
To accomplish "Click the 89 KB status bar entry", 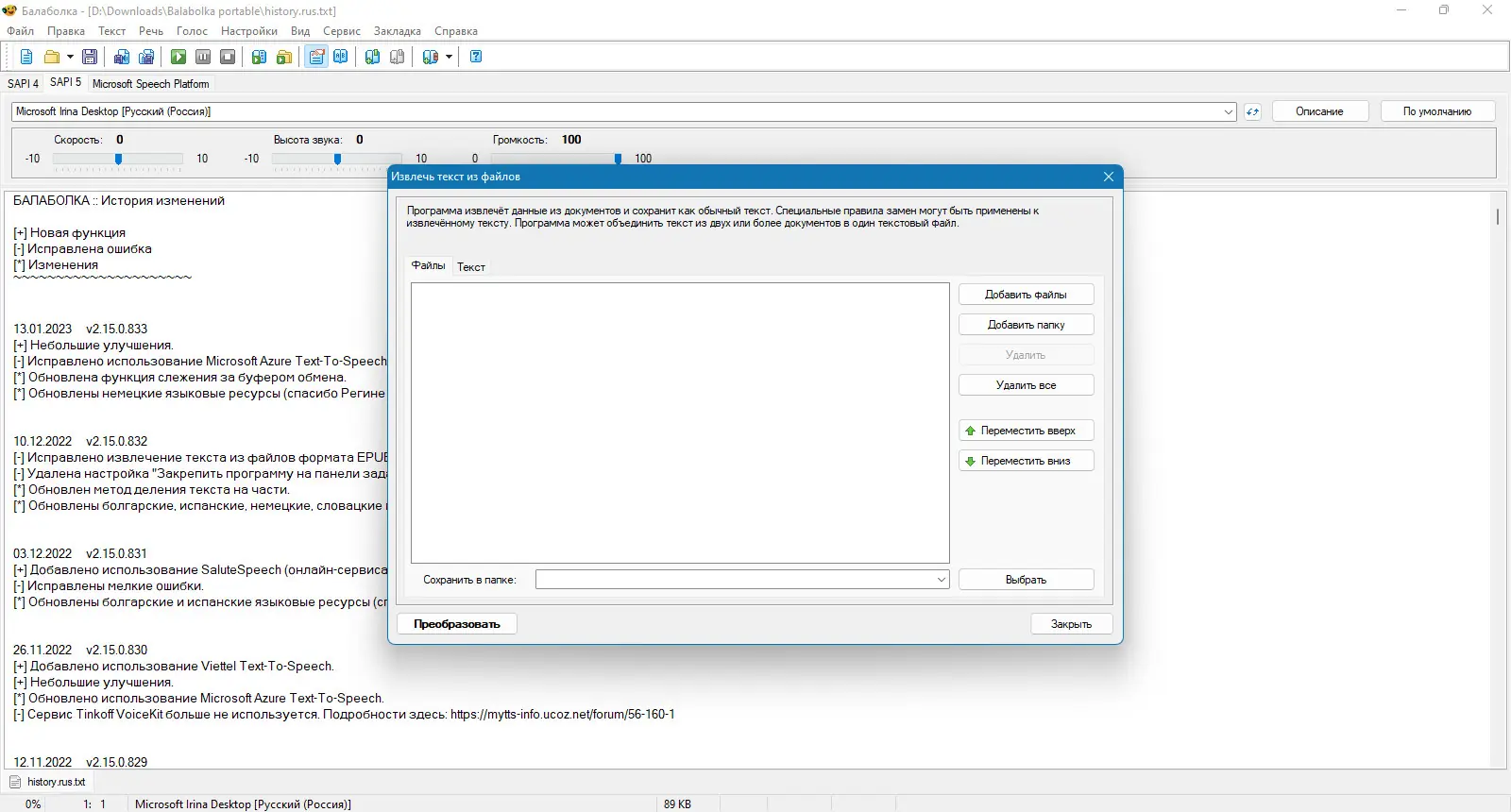I will click(677, 804).
